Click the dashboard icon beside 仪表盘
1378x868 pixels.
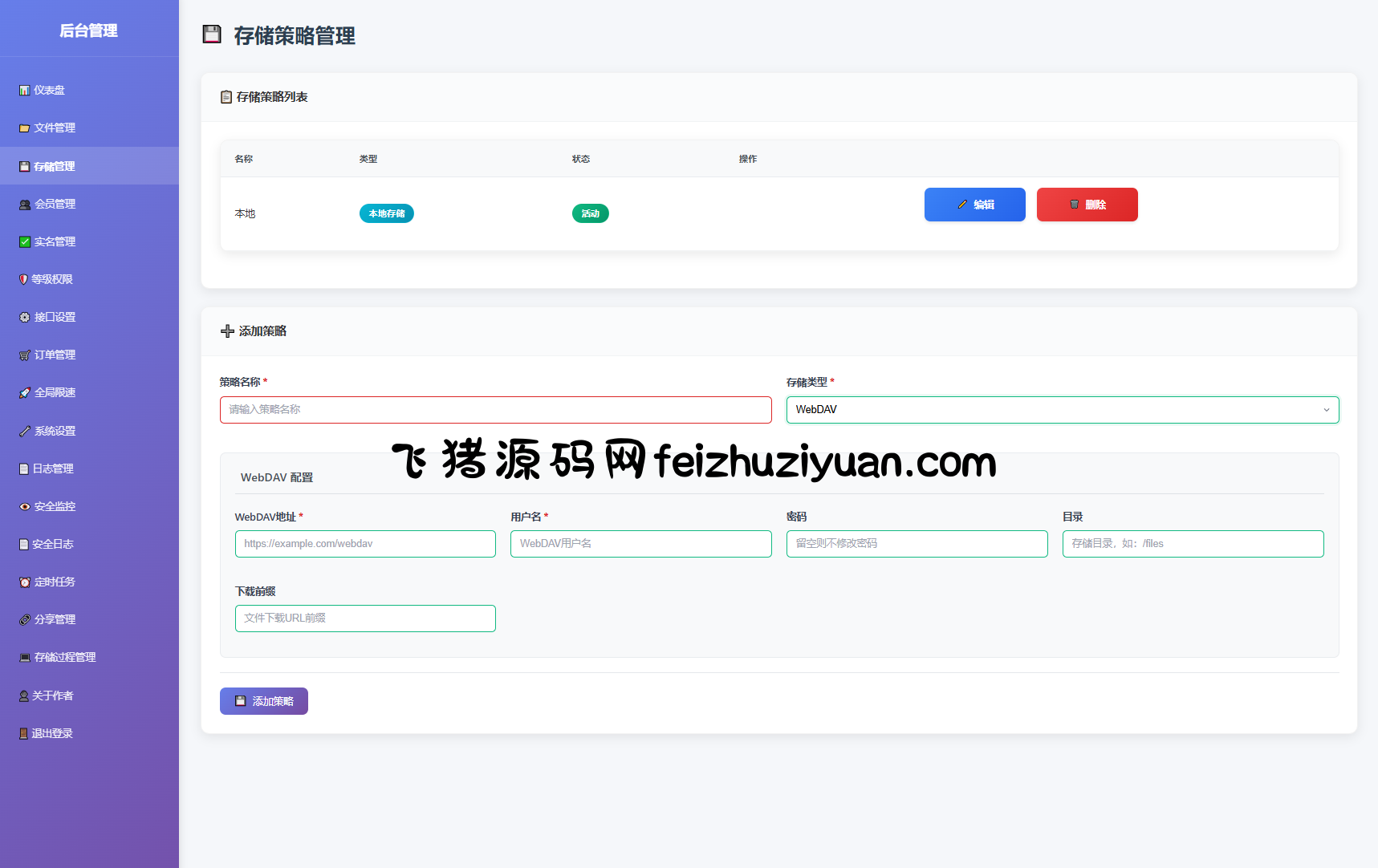pos(24,91)
